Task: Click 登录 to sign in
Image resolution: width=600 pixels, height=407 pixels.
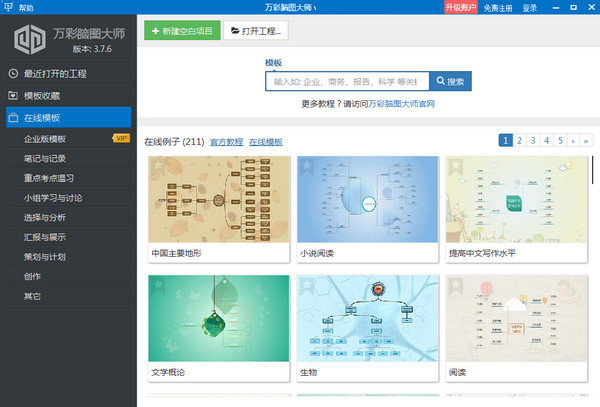Action: point(530,8)
